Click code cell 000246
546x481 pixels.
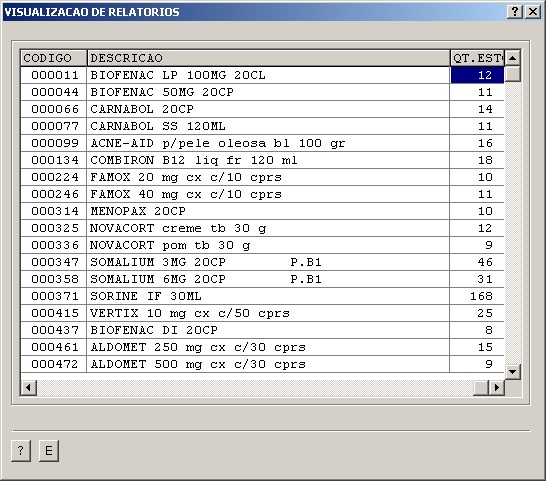54,194
